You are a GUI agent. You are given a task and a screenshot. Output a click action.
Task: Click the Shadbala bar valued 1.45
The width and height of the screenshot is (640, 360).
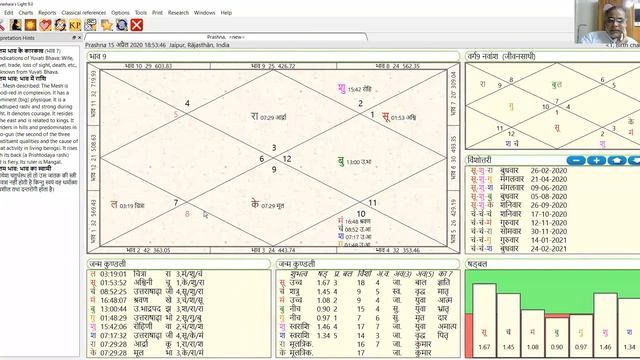click(508, 325)
